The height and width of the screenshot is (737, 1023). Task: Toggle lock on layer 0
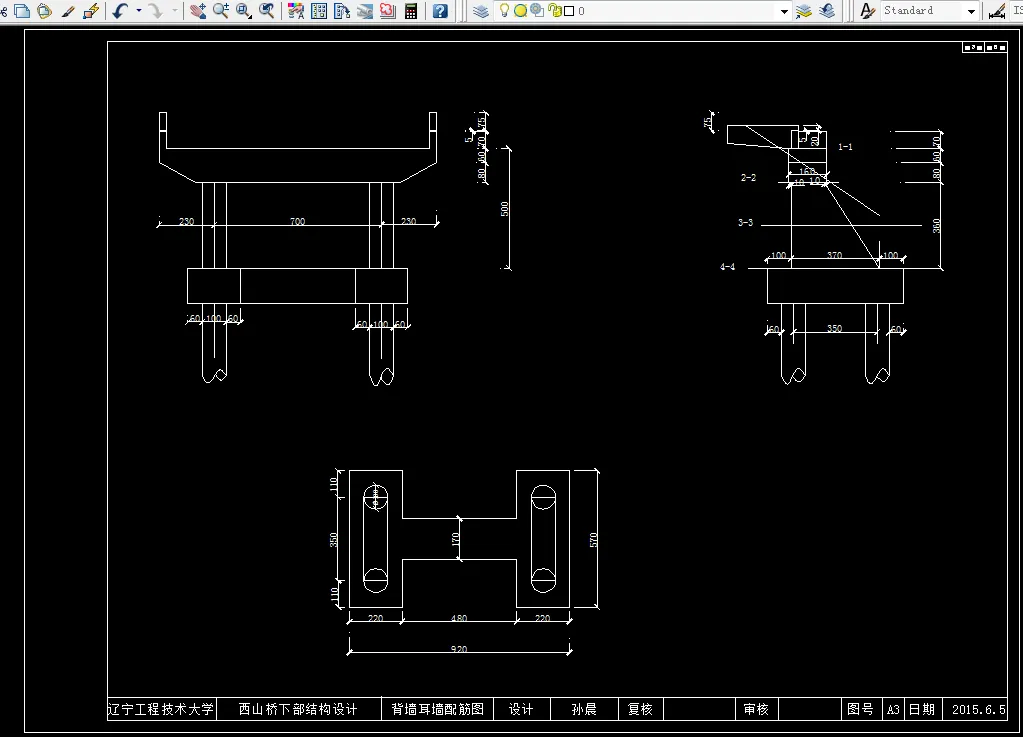[555, 10]
